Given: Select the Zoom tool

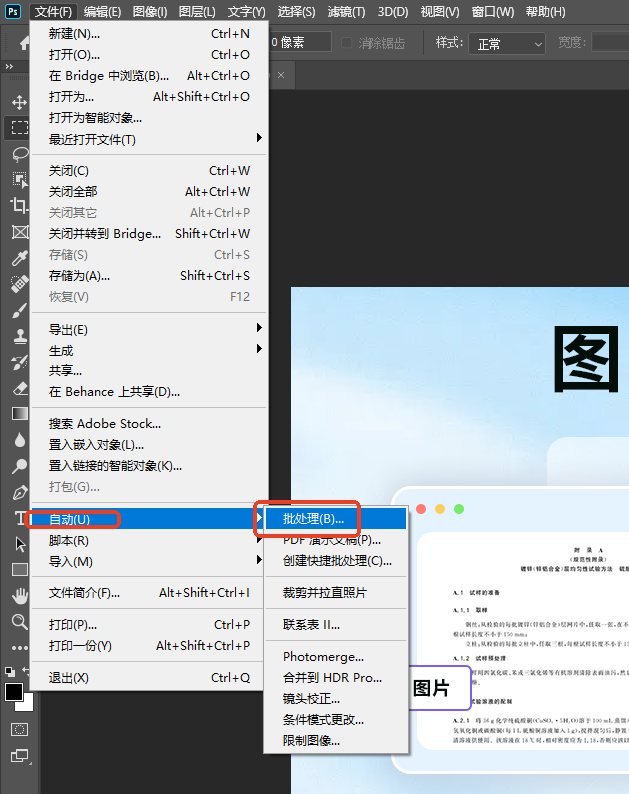Looking at the screenshot, I should 19,622.
